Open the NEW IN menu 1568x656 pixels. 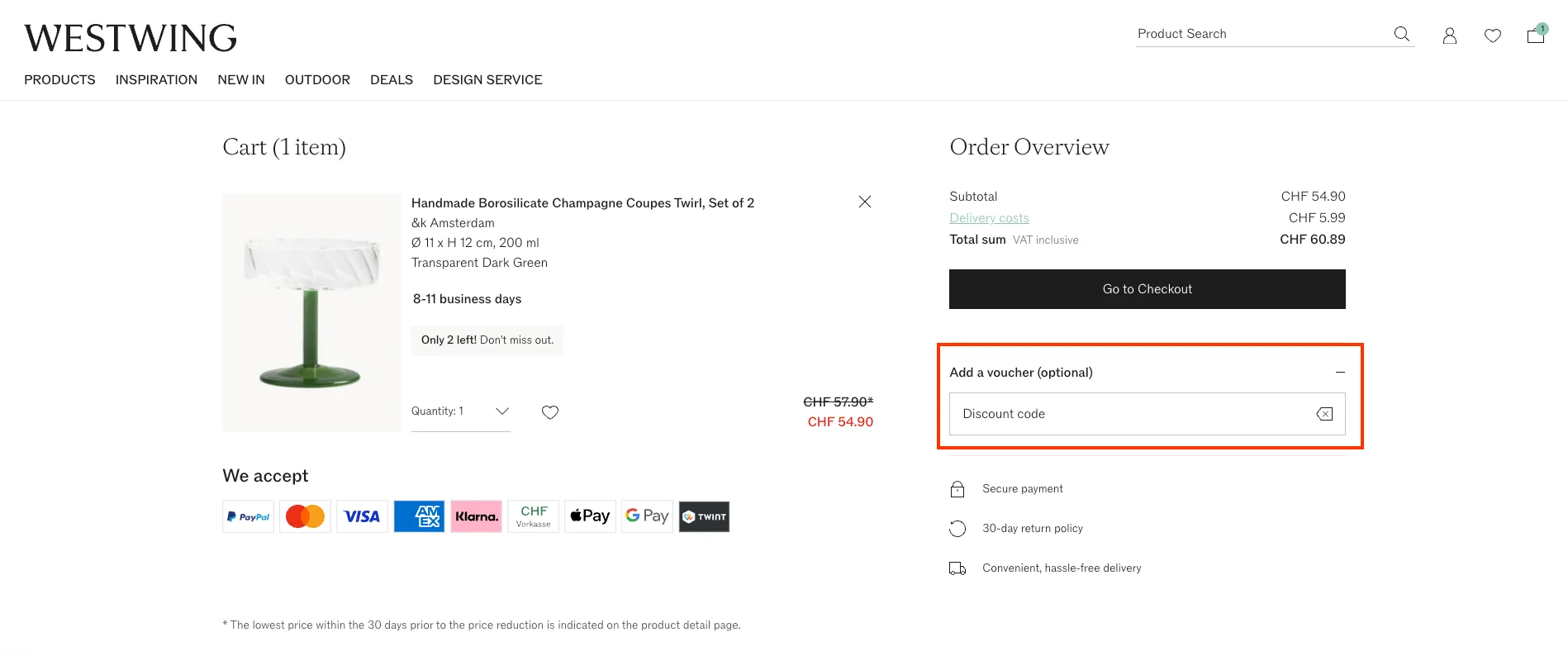241,80
